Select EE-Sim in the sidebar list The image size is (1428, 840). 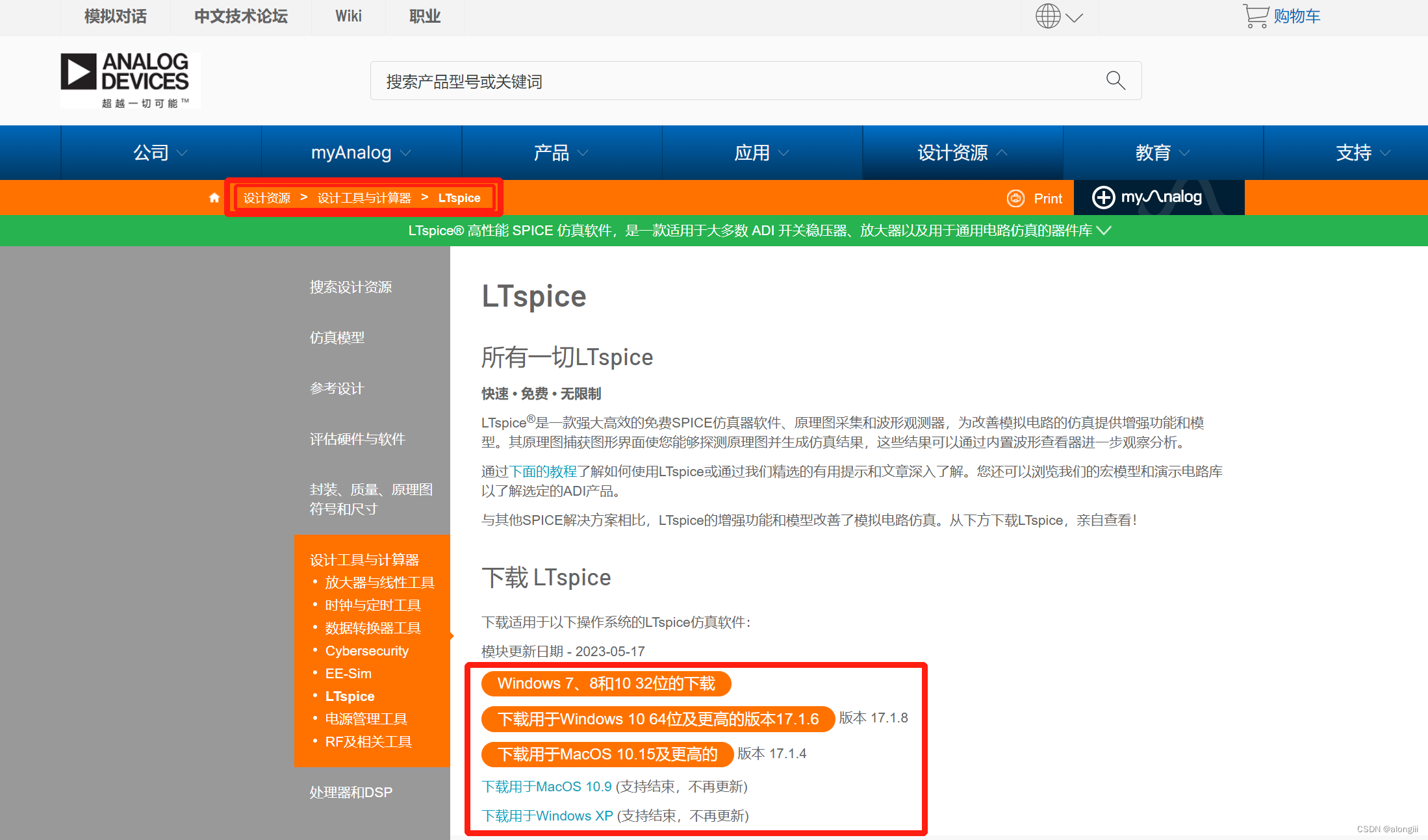tap(348, 674)
